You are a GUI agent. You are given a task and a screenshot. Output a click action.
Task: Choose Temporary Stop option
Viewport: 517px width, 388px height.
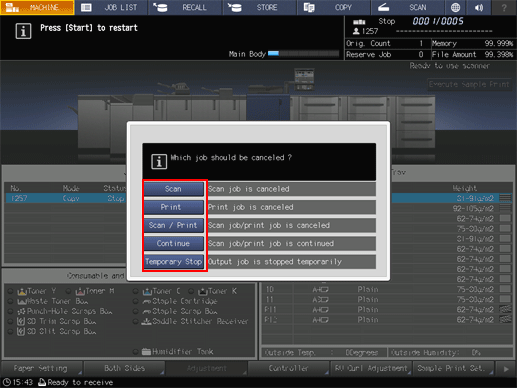pos(173,262)
